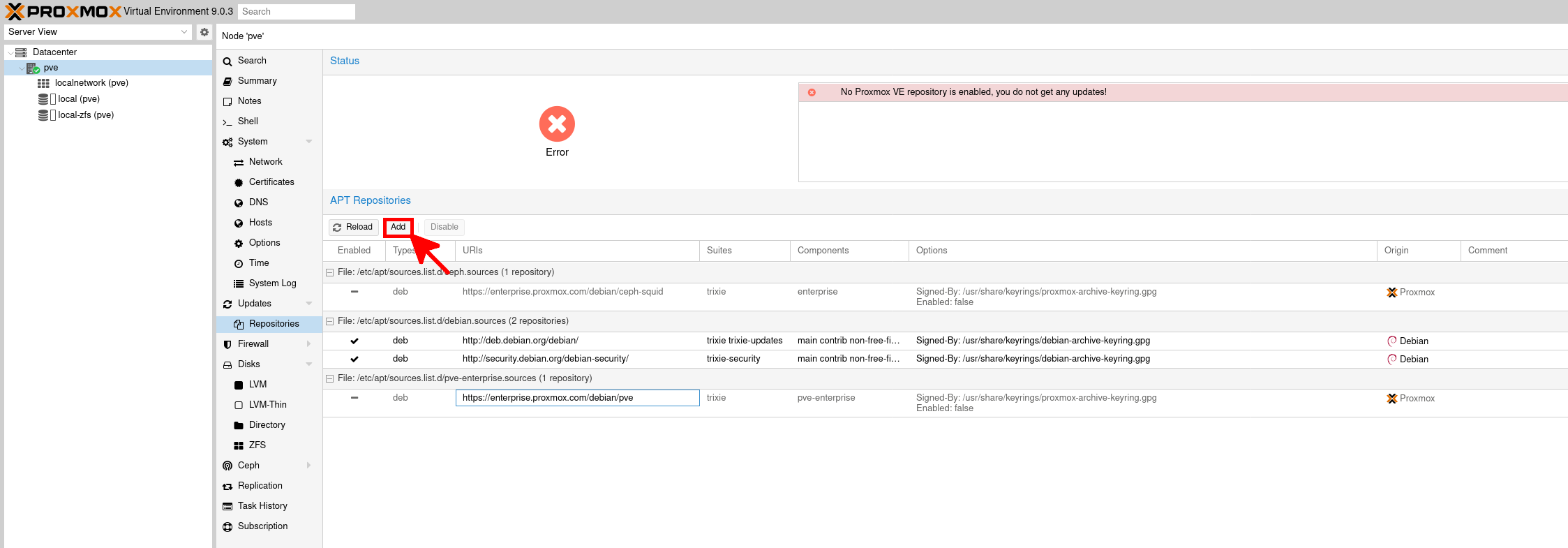1568x548 pixels.
Task: Click the localnetwork grid icon
Action: (43, 83)
